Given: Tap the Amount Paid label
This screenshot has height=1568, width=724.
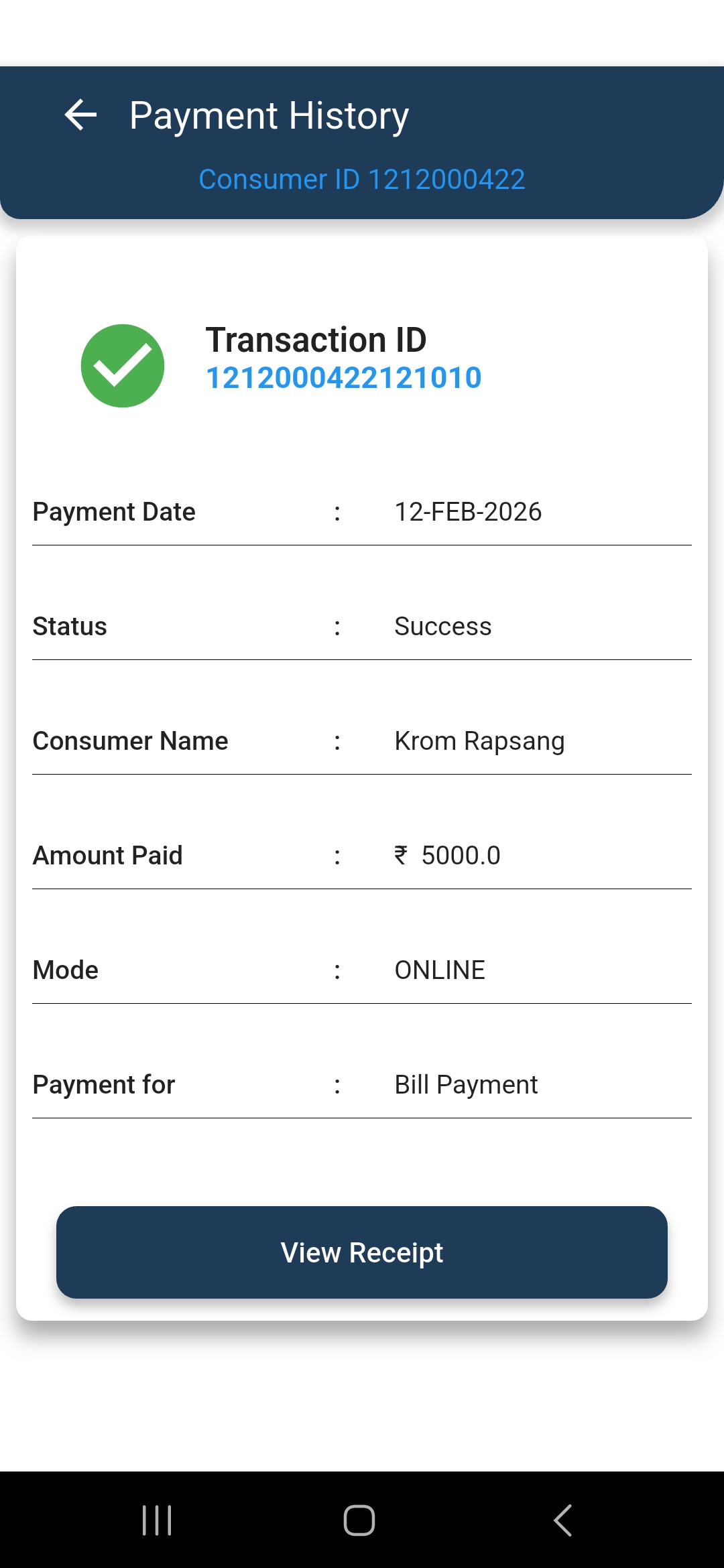Looking at the screenshot, I should 107,856.
